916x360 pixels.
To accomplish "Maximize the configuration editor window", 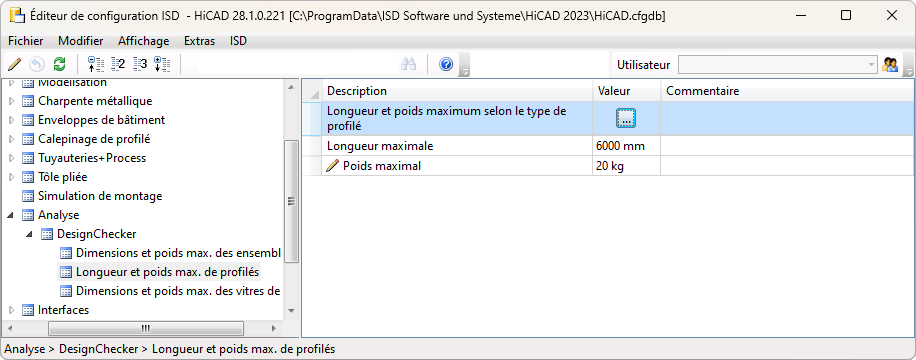I will [x=845, y=16].
